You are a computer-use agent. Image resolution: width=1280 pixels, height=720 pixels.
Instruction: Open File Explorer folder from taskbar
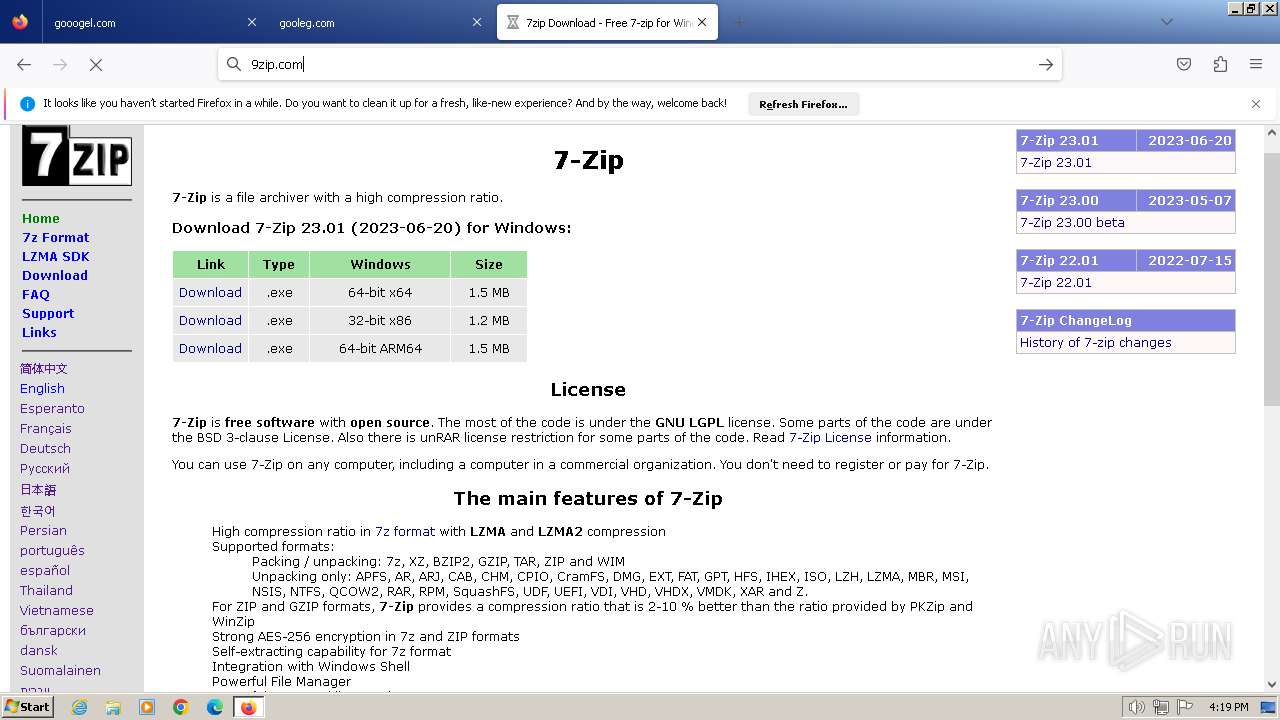tap(113, 707)
